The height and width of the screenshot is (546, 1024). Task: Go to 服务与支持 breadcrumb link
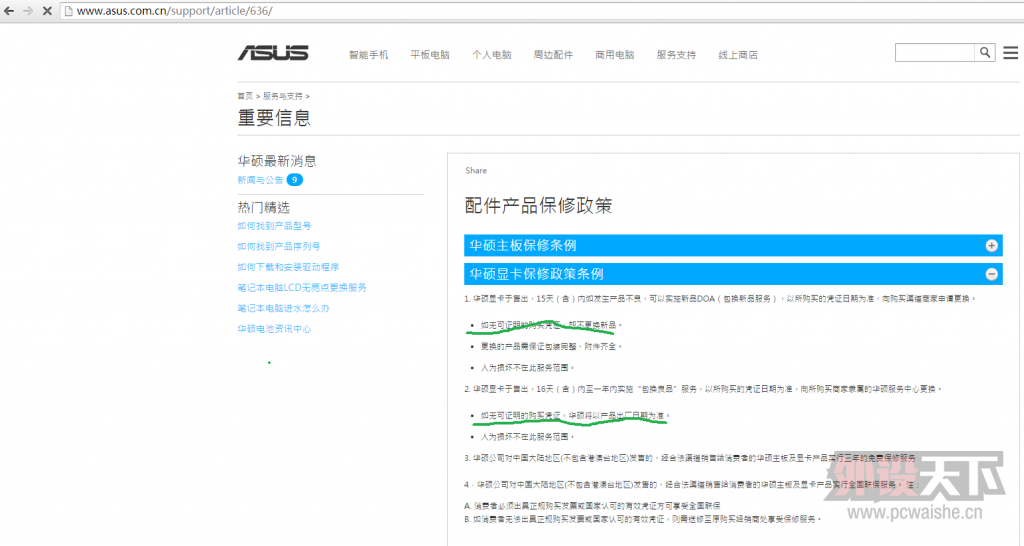(x=283, y=96)
